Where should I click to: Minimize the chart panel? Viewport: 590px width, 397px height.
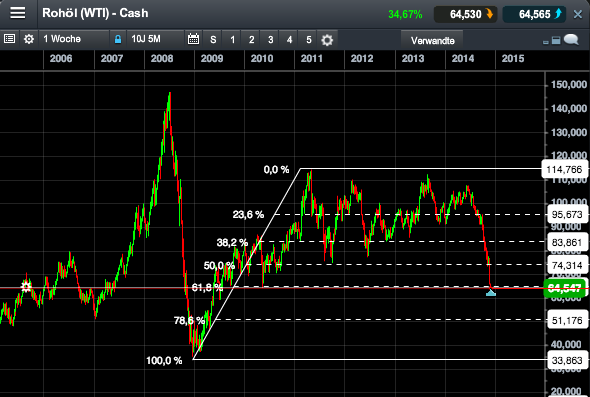pyautogui.click(x=546, y=43)
